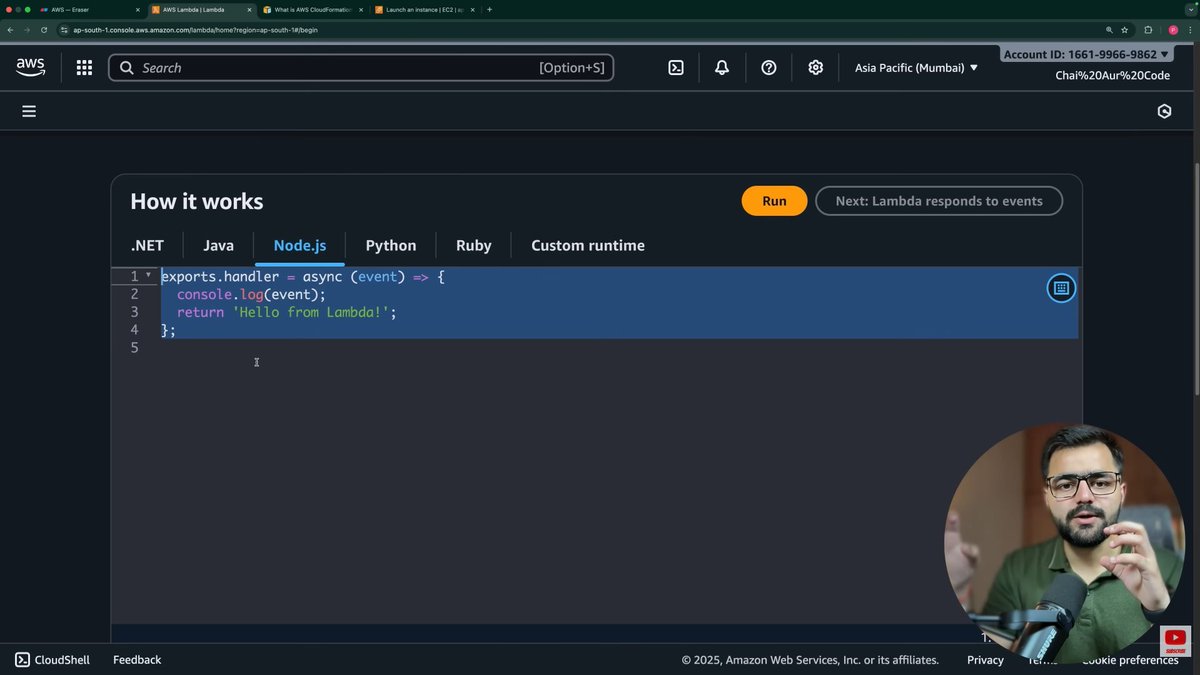Image resolution: width=1200 pixels, height=675 pixels.
Task: Select the Node.js runtime tab
Action: click(x=300, y=246)
